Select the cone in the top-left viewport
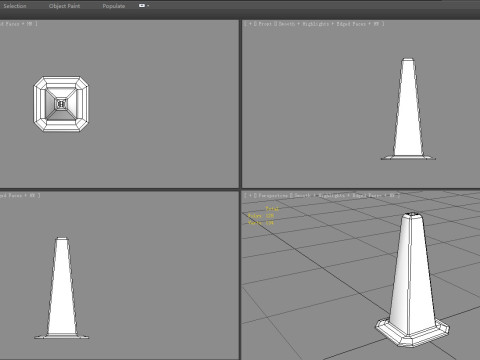The width and height of the screenshot is (480, 360). coord(61,104)
